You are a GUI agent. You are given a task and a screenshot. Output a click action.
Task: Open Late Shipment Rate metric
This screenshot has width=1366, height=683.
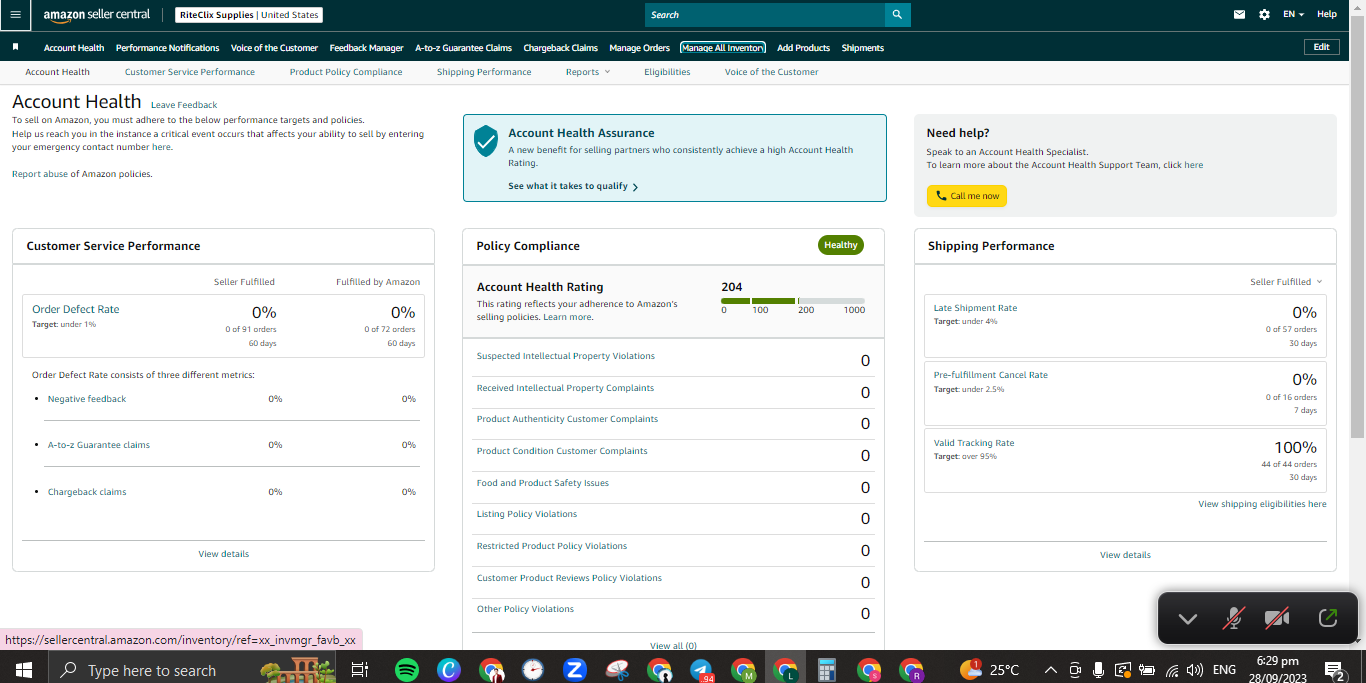click(x=975, y=308)
